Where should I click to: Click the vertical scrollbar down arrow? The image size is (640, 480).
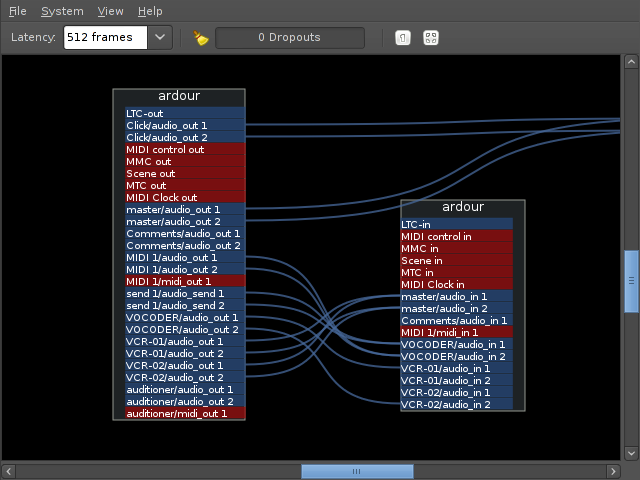click(x=631, y=453)
